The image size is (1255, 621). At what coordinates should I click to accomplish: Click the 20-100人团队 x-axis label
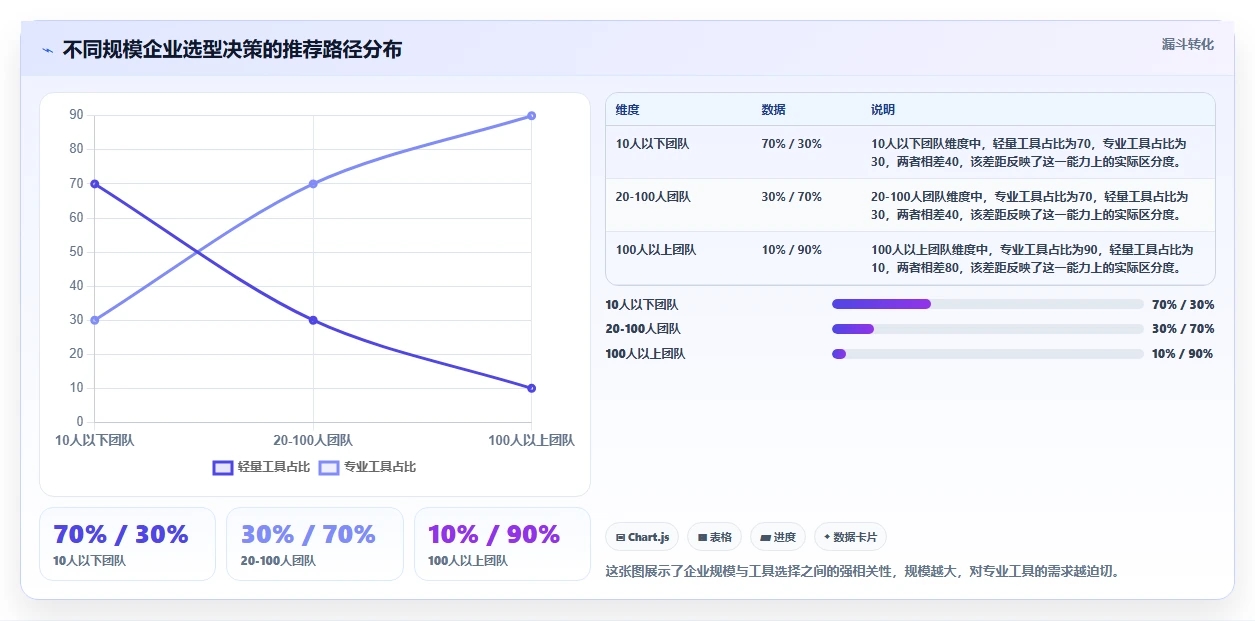pyautogui.click(x=313, y=440)
